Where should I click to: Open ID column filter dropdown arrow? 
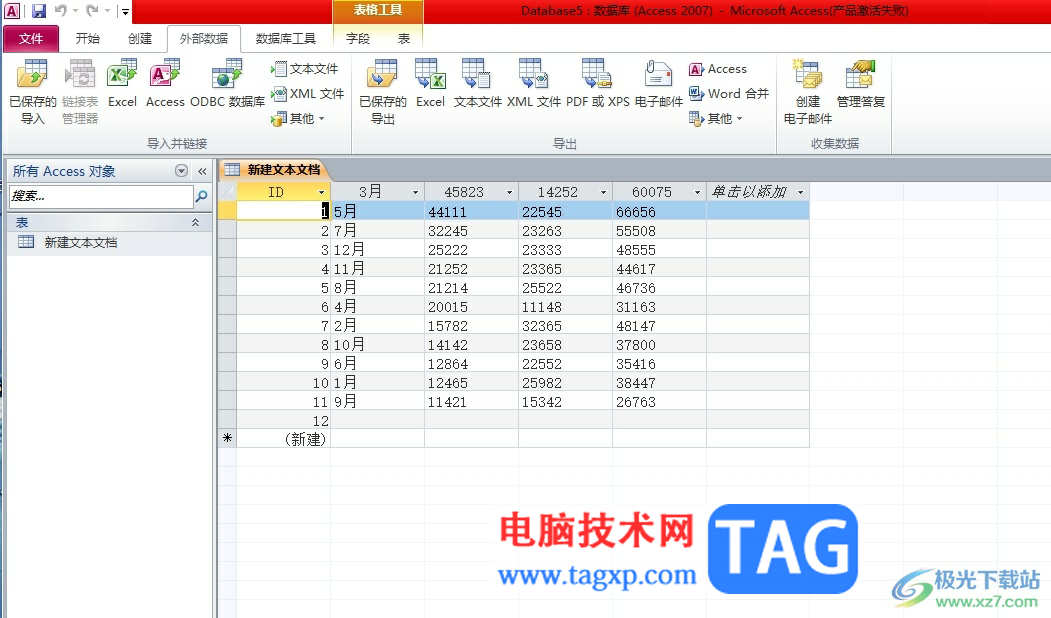[x=321, y=192]
